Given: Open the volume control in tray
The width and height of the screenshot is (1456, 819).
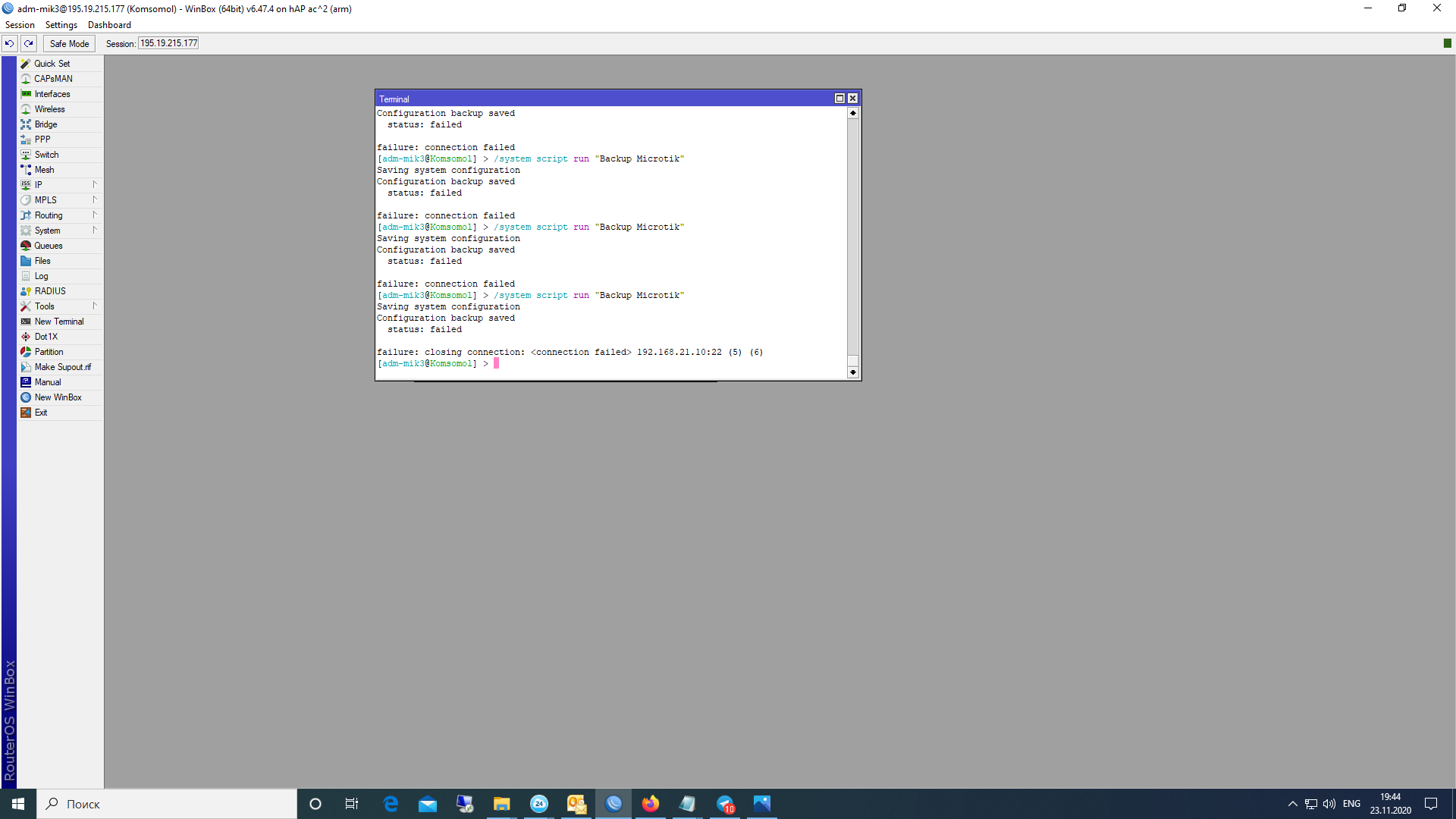Looking at the screenshot, I should pyautogui.click(x=1329, y=804).
